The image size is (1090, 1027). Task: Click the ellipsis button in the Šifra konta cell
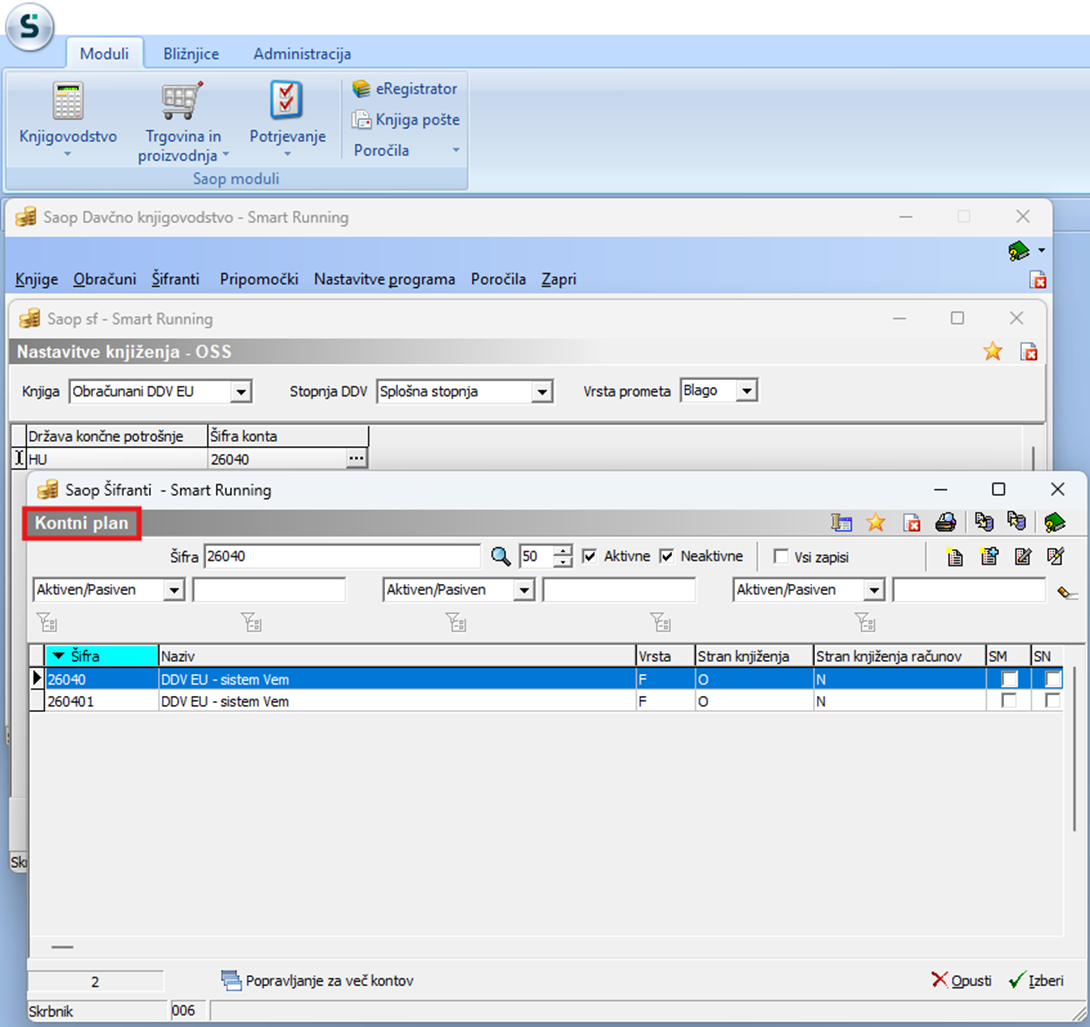pos(356,458)
